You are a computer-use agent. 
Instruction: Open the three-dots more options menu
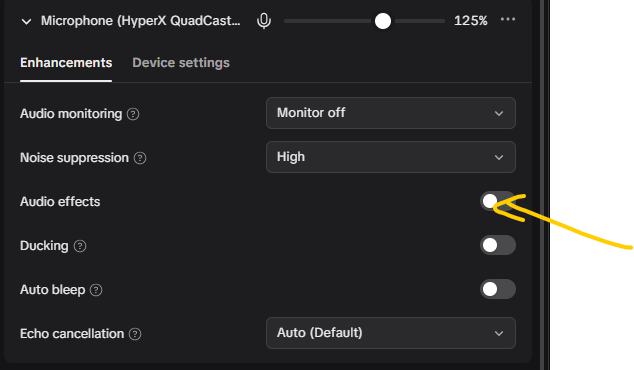click(508, 19)
